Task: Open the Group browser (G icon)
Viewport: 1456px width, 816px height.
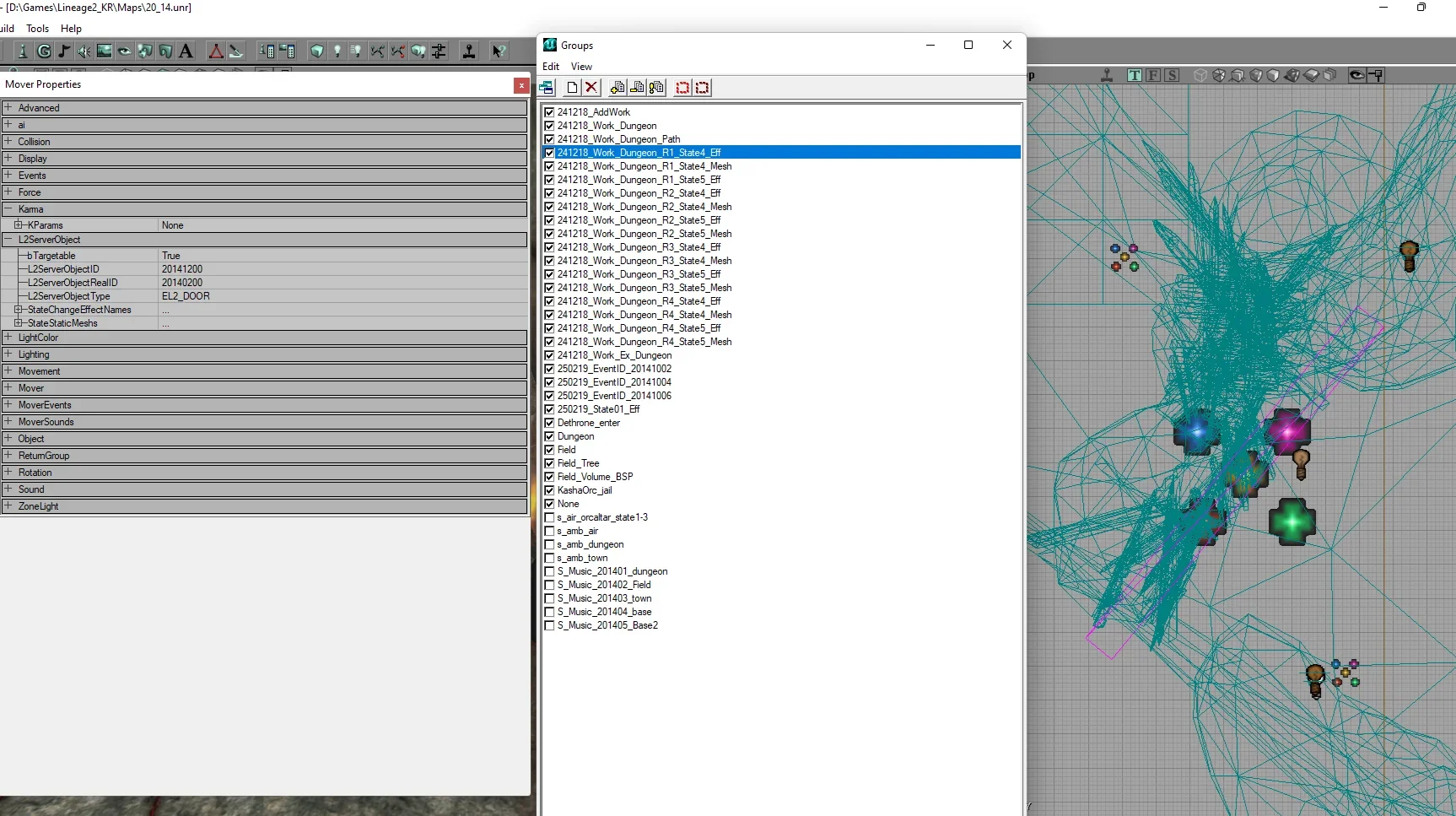Action: tap(44, 51)
